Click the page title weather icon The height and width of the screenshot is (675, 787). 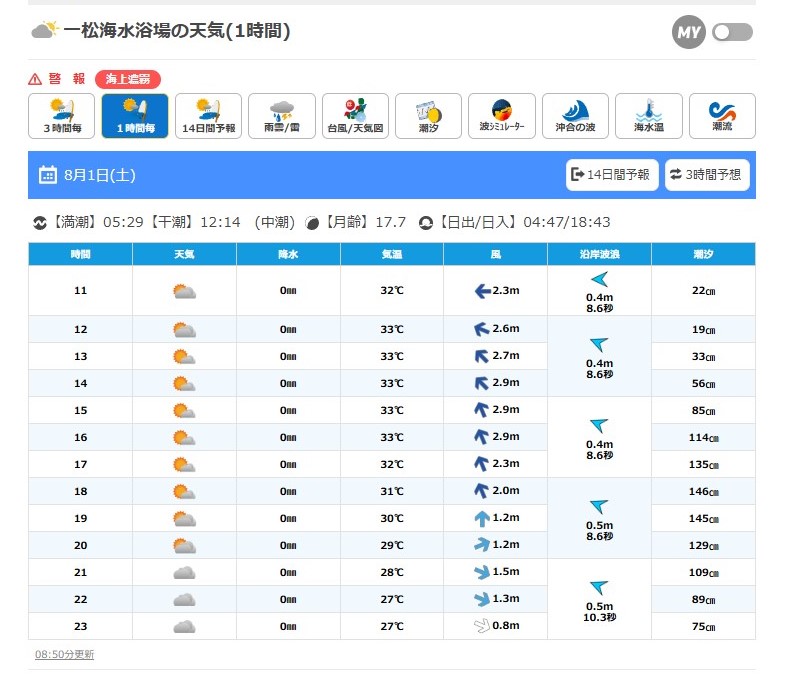45,30
